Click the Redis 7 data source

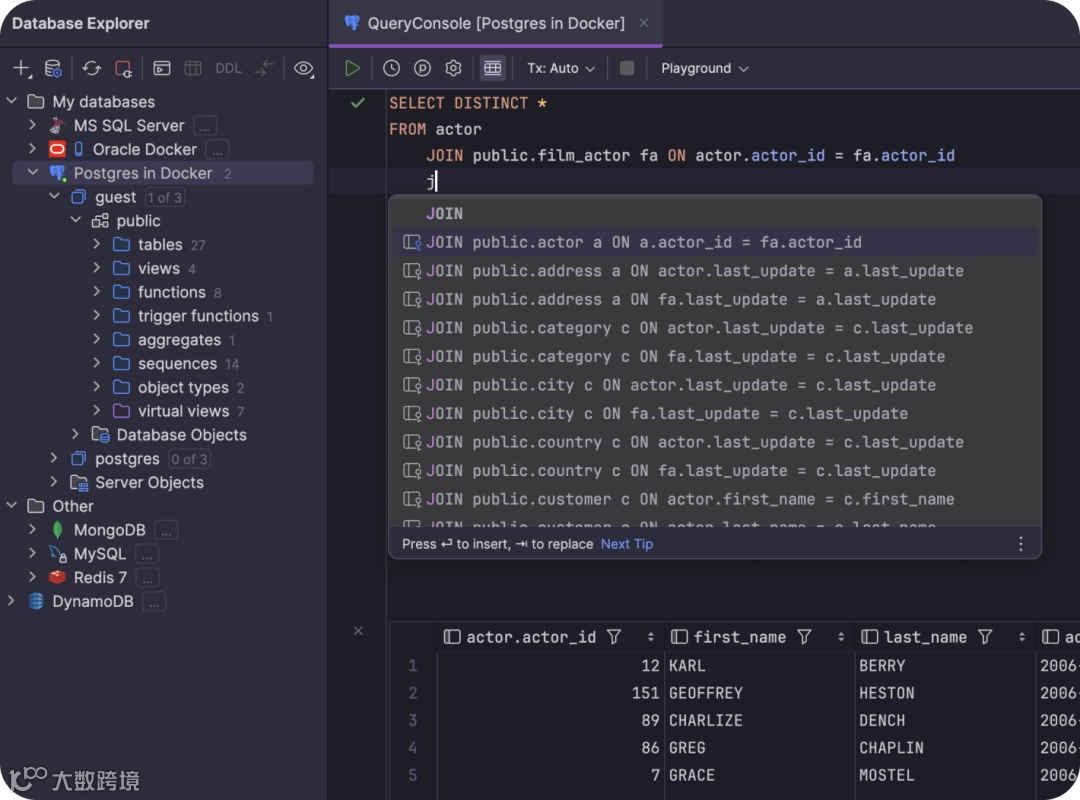pyautogui.click(x=100, y=577)
